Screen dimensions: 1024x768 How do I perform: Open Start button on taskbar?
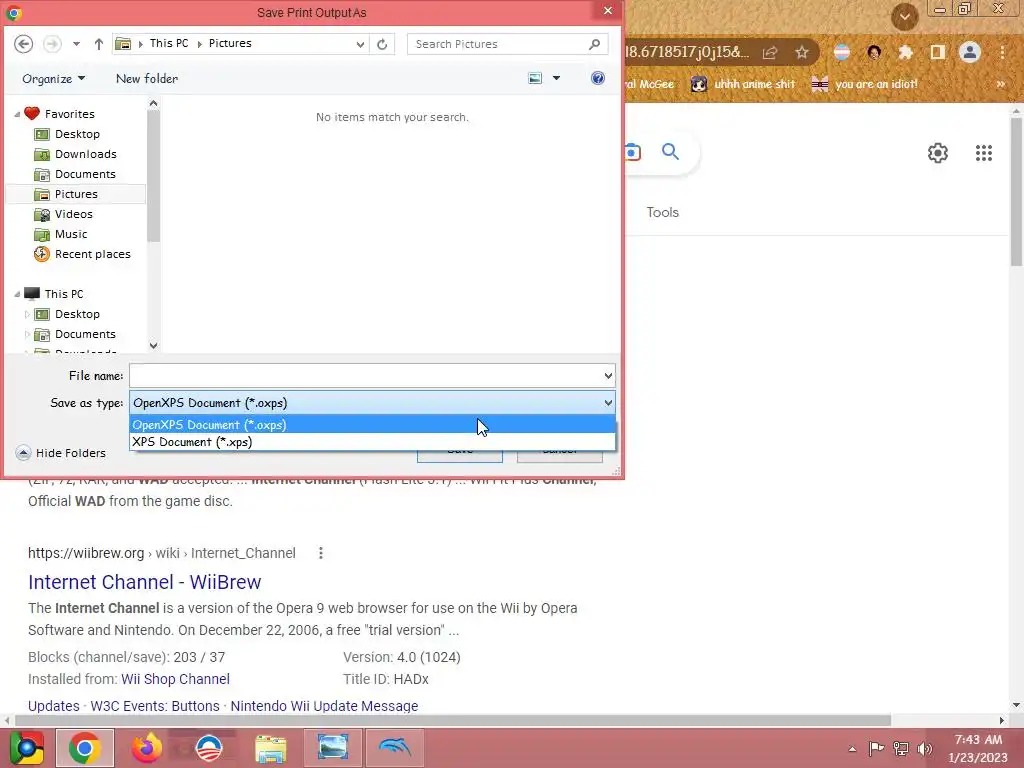(26, 748)
